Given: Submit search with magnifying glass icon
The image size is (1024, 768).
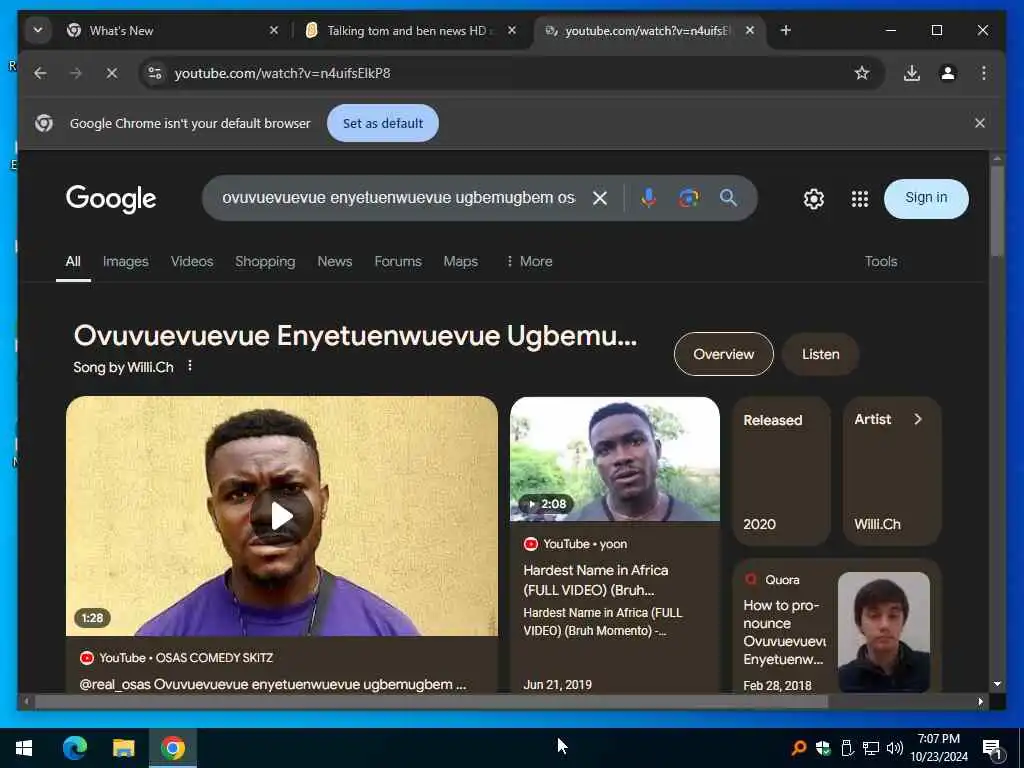Looking at the screenshot, I should pyautogui.click(x=728, y=198).
